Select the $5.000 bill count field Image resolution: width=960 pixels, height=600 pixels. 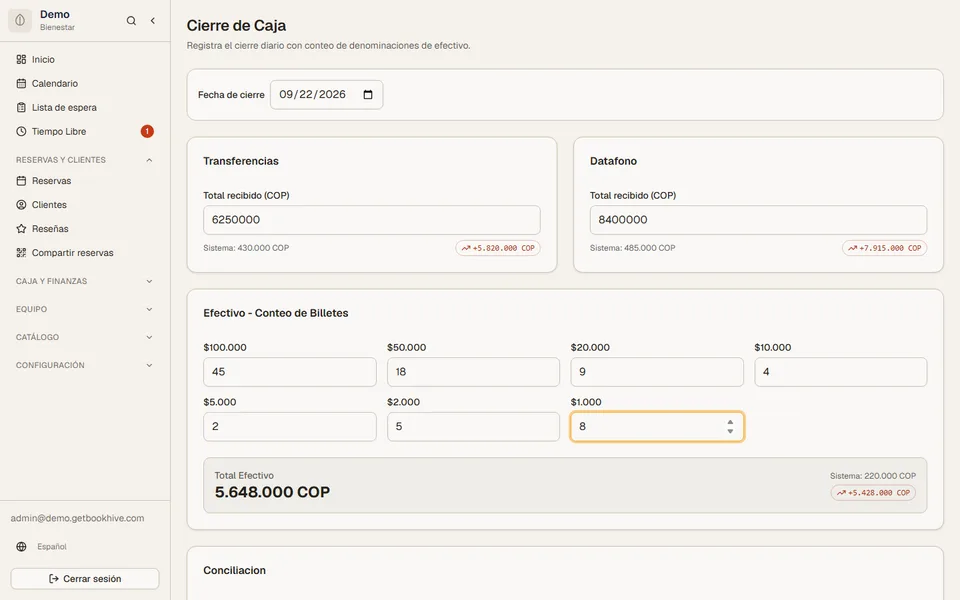pyautogui.click(x=290, y=427)
